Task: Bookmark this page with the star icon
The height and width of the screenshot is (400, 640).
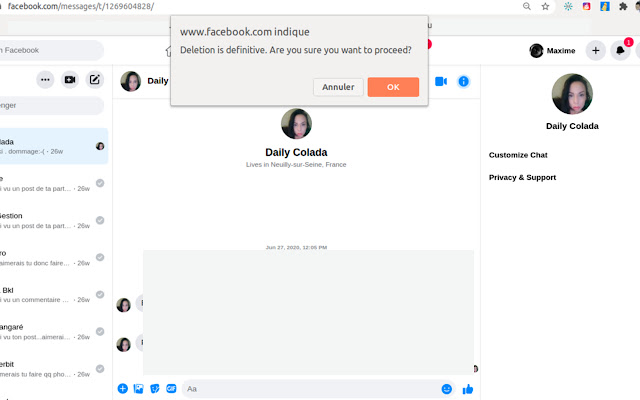Action: click(x=545, y=6)
